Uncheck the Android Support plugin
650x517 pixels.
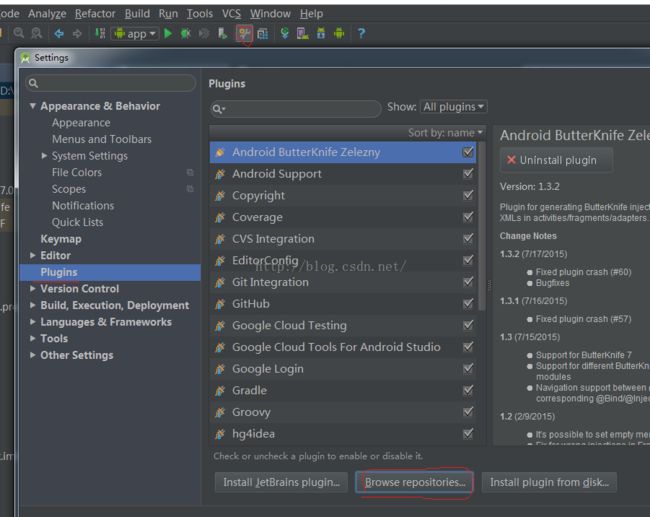point(468,173)
